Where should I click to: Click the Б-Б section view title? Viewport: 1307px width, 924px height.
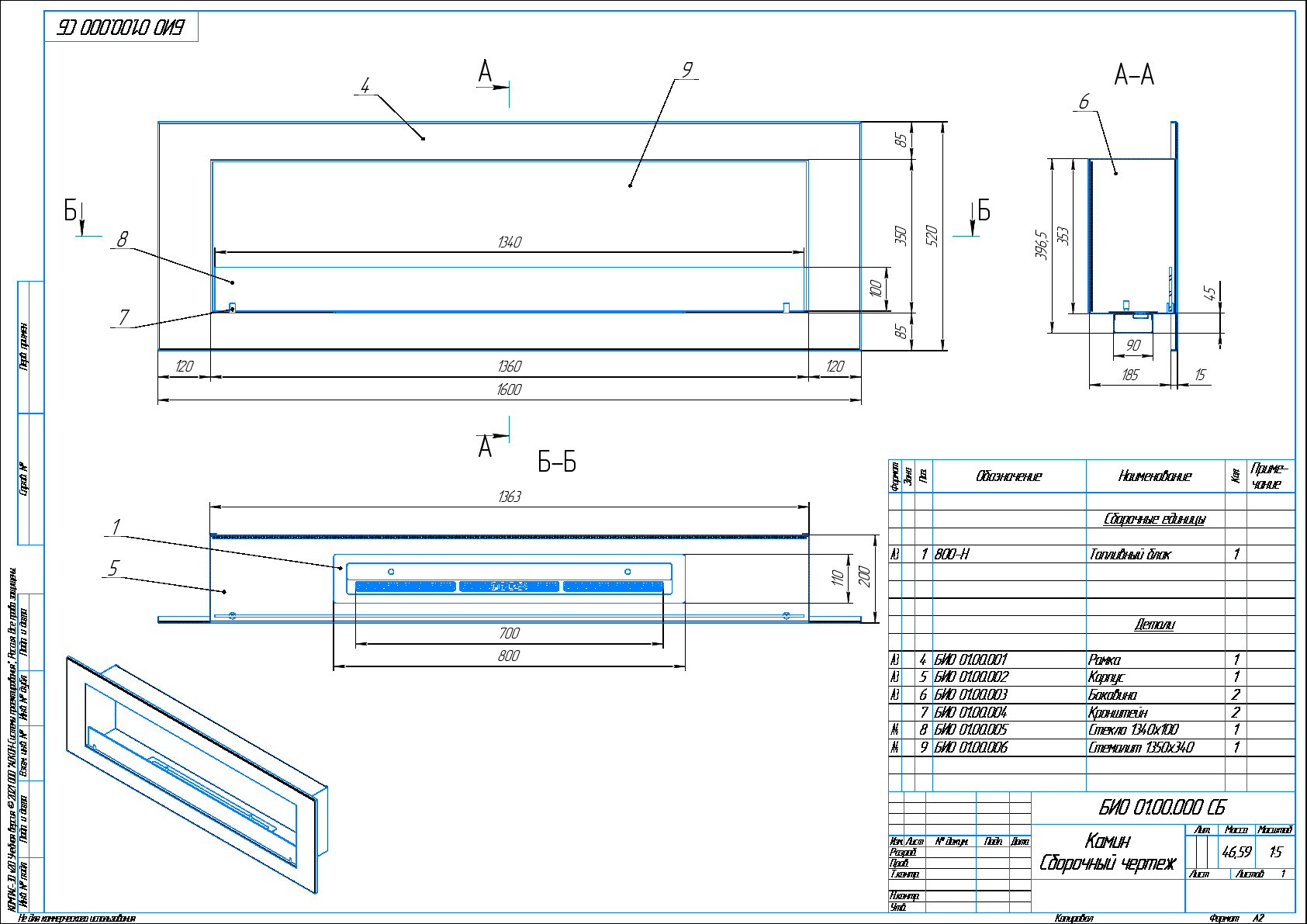[x=556, y=462]
